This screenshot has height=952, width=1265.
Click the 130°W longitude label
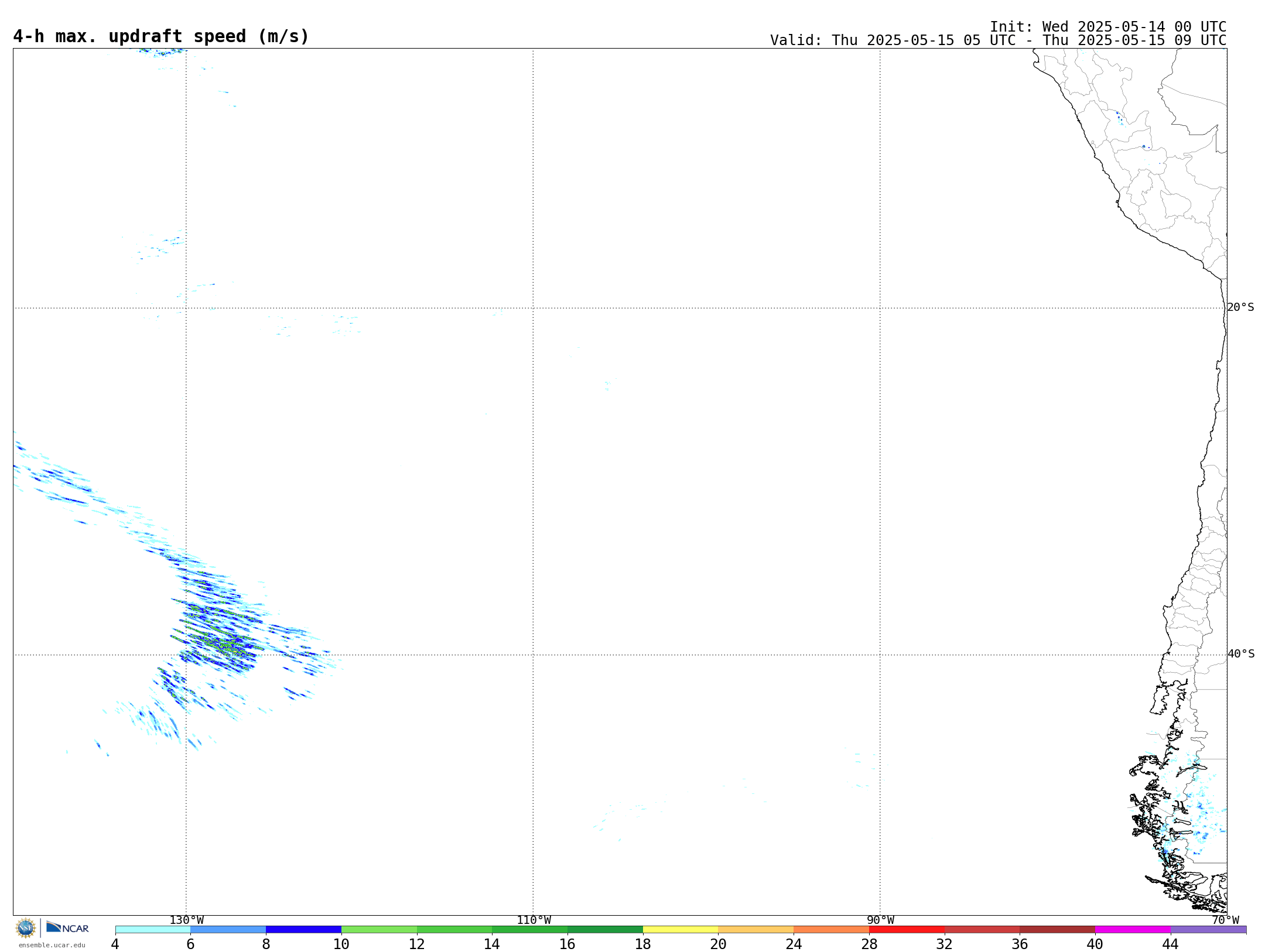point(187,920)
